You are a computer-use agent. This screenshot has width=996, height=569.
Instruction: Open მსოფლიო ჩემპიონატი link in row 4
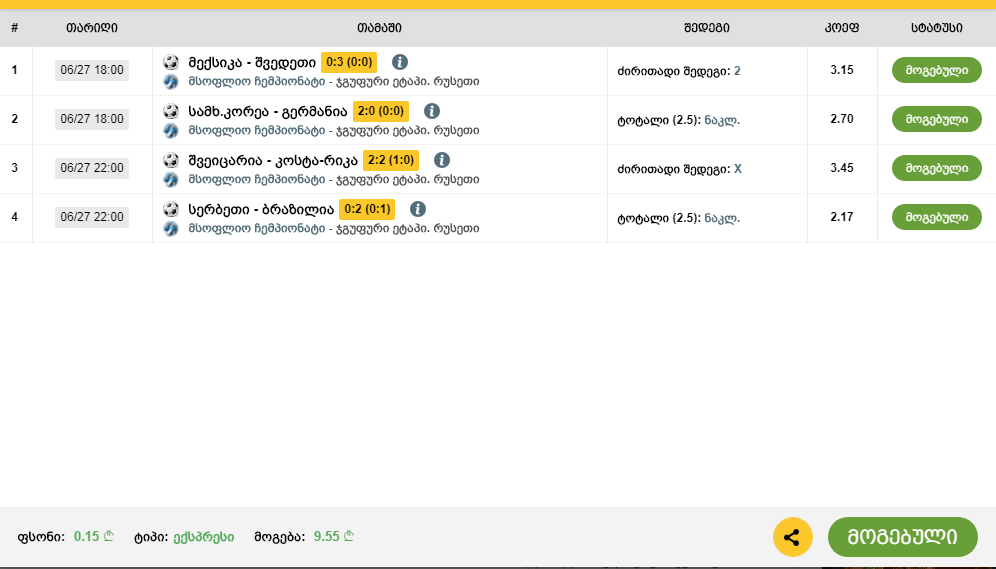(x=257, y=229)
